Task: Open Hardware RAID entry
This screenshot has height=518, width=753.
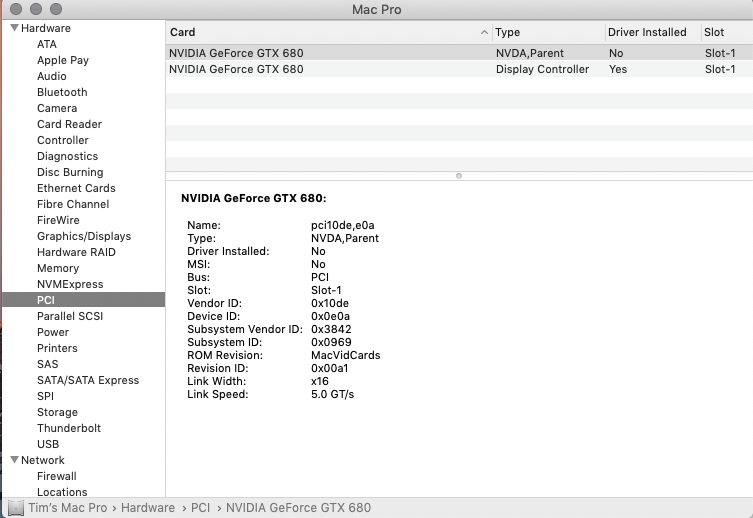Action: click(76, 252)
